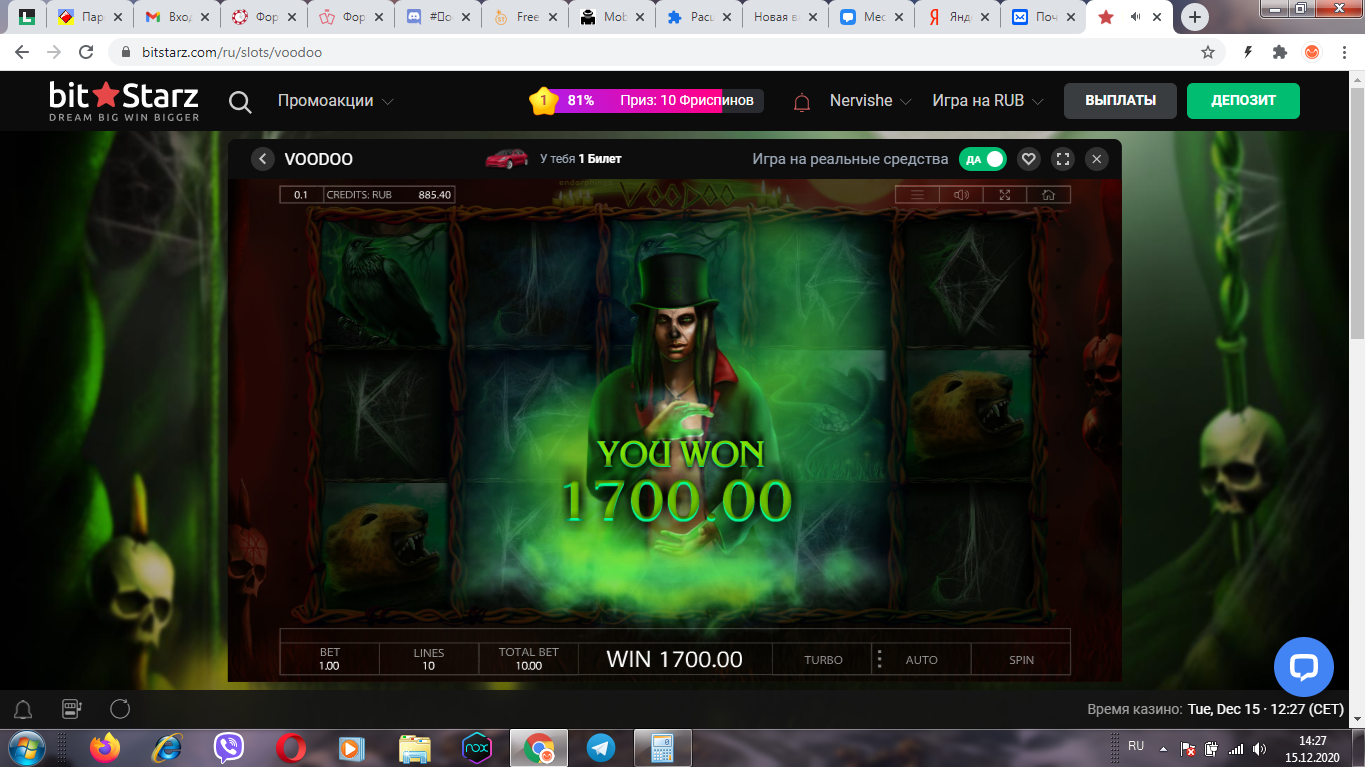
Task: Enable AUTO spin mode
Action: click(x=922, y=660)
